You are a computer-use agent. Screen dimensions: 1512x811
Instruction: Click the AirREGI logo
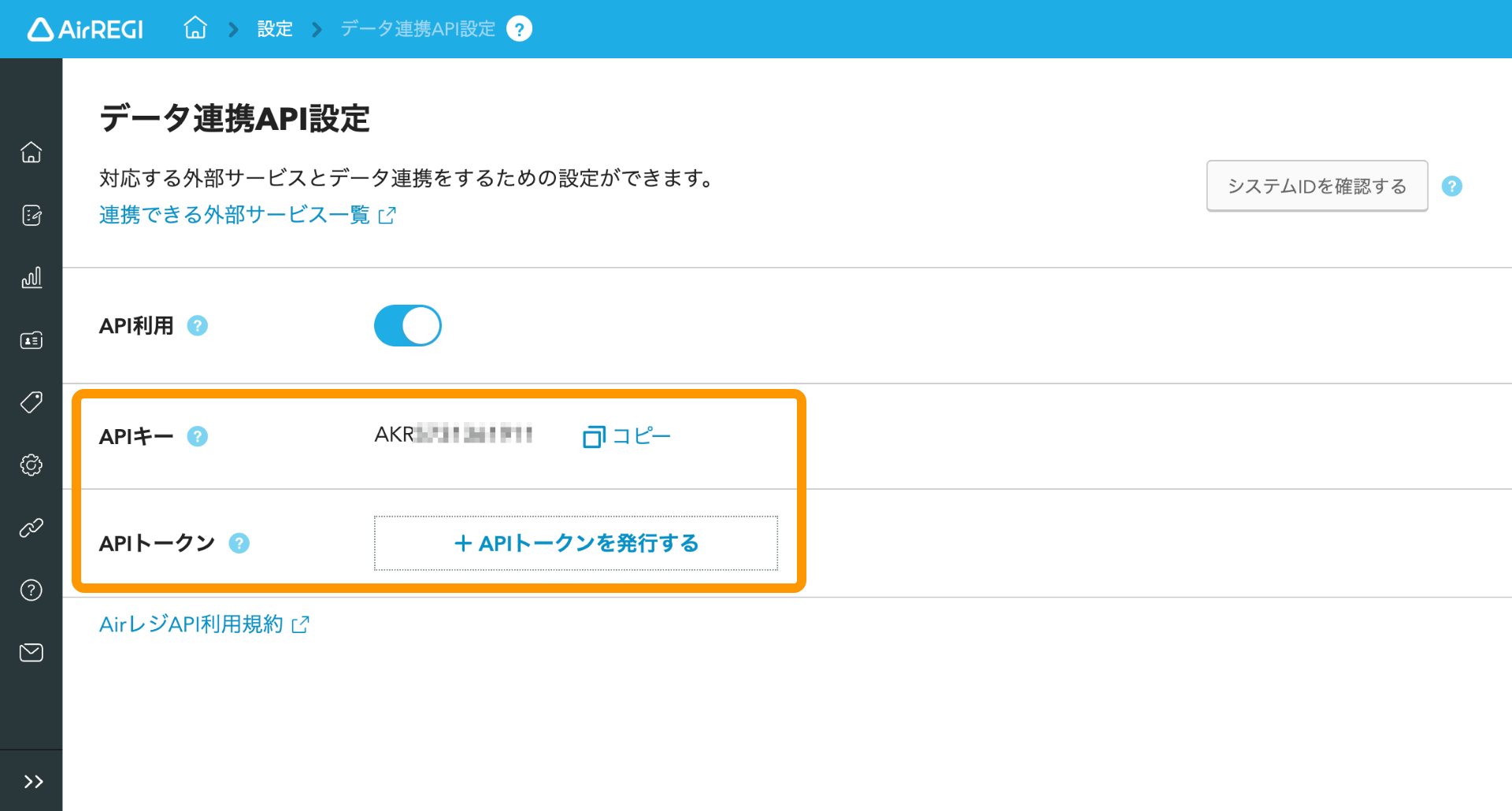tap(85, 29)
